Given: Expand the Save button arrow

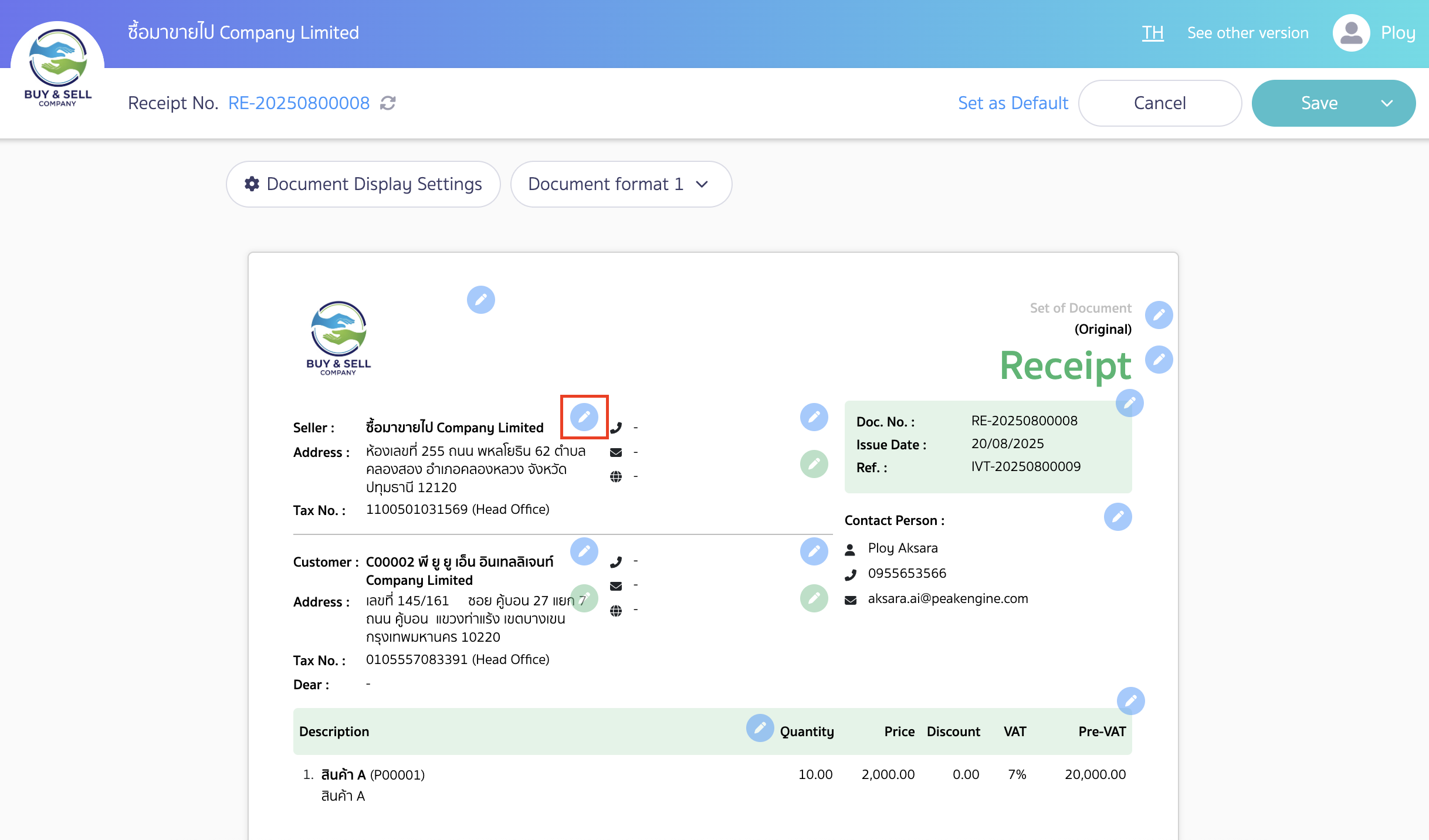Looking at the screenshot, I should 1387,103.
